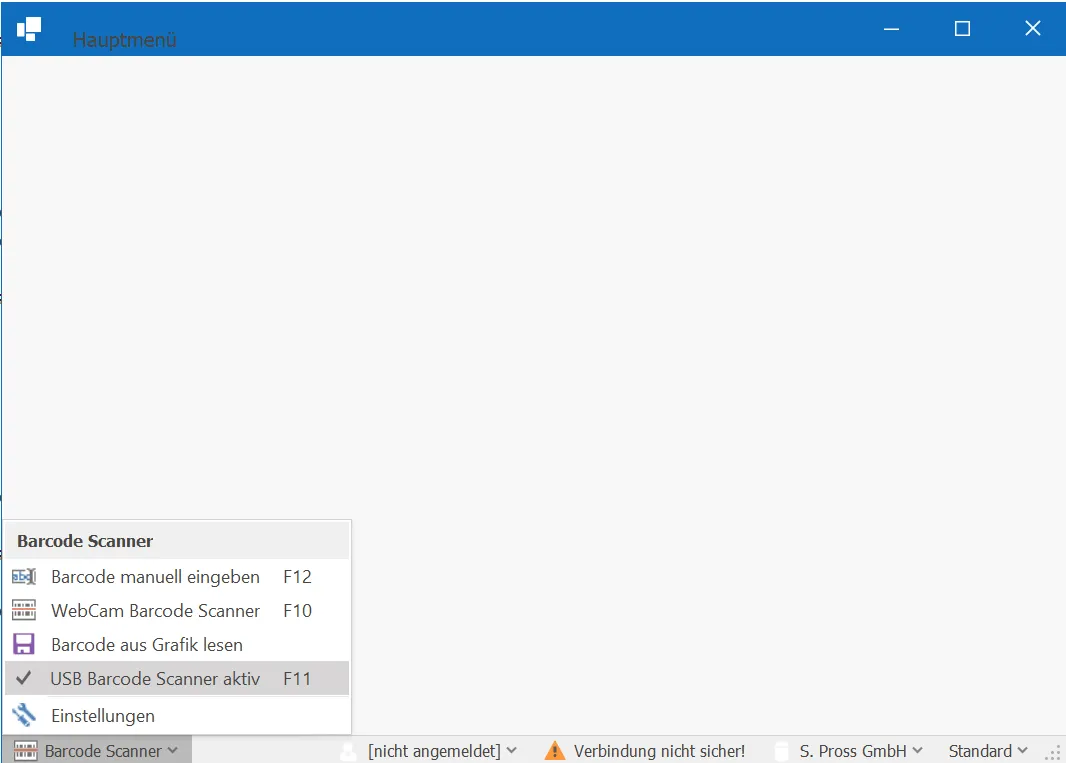
Task: Expand the nicht angemeldet dropdown
Action: (x=442, y=751)
